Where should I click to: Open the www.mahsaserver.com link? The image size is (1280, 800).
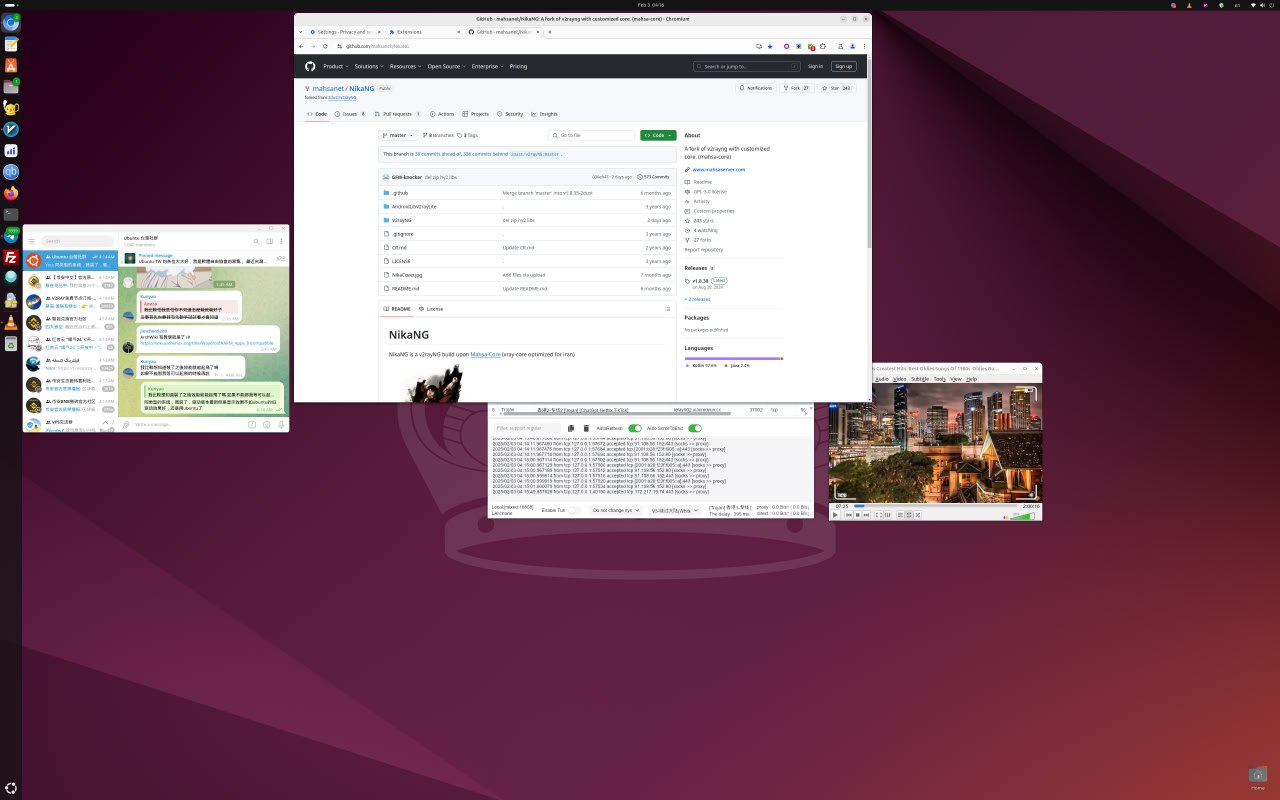coord(719,170)
